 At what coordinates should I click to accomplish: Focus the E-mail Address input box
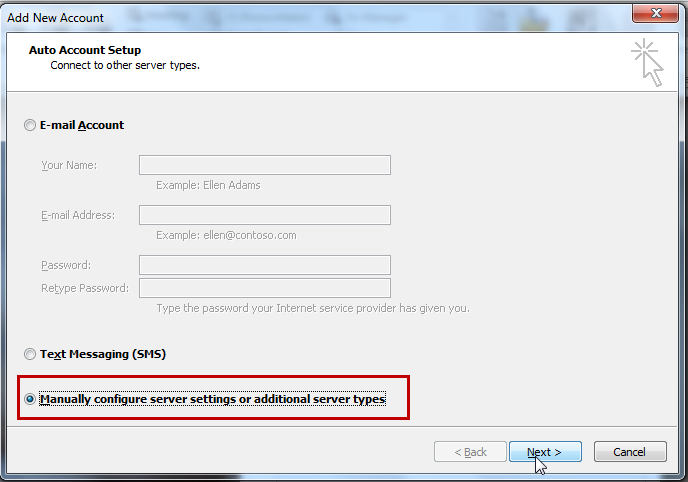pos(264,215)
